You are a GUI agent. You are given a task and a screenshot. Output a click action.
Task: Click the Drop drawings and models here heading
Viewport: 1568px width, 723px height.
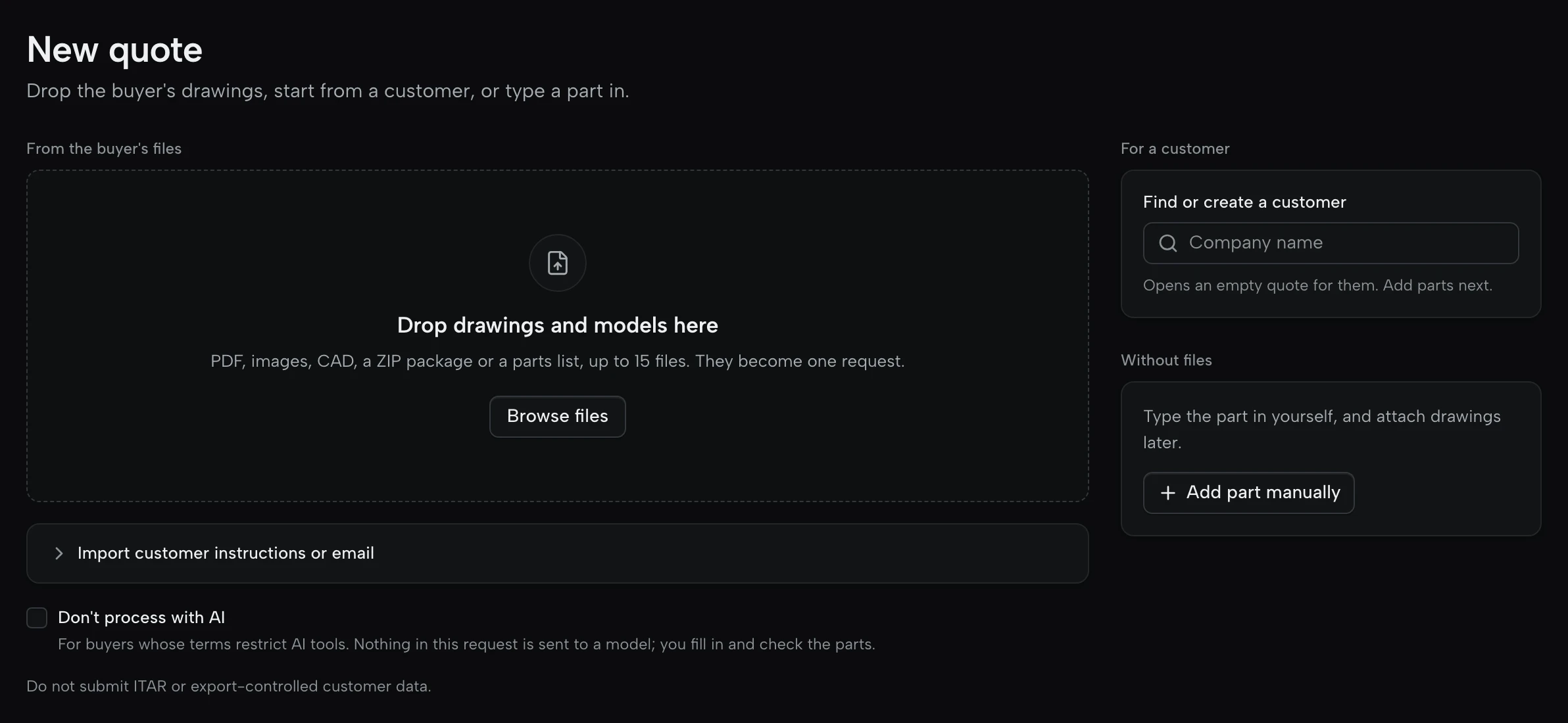pyautogui.click(x=557, y=325)
